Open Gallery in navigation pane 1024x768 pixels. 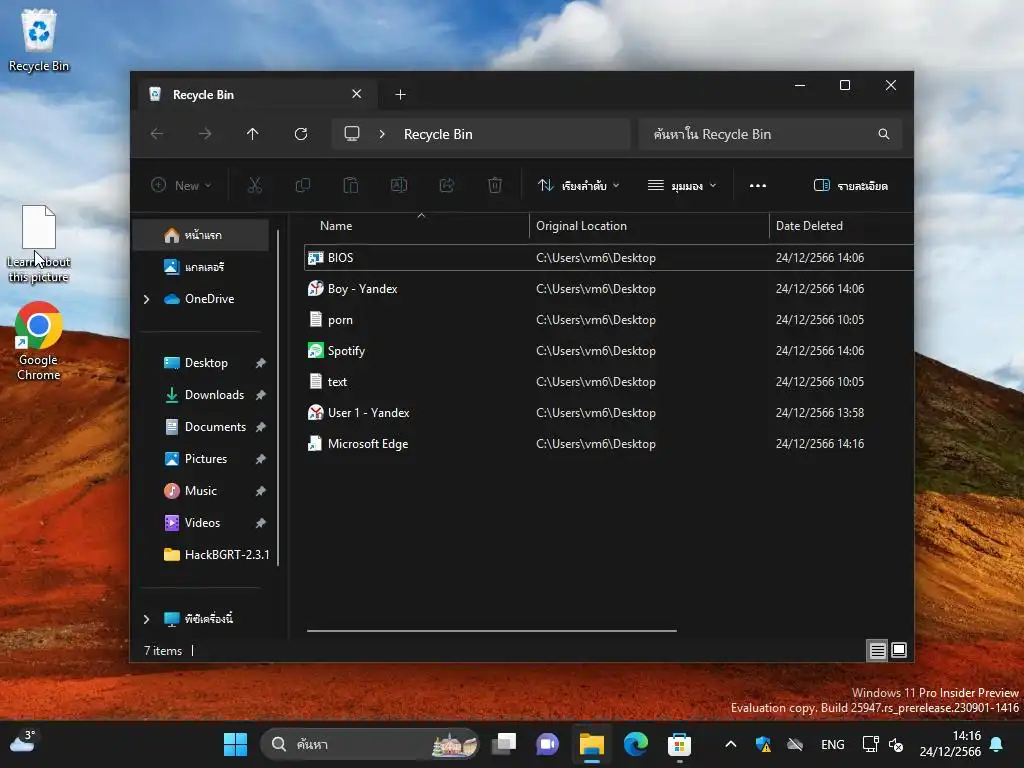pyautogui.click(x=200, y=267)
